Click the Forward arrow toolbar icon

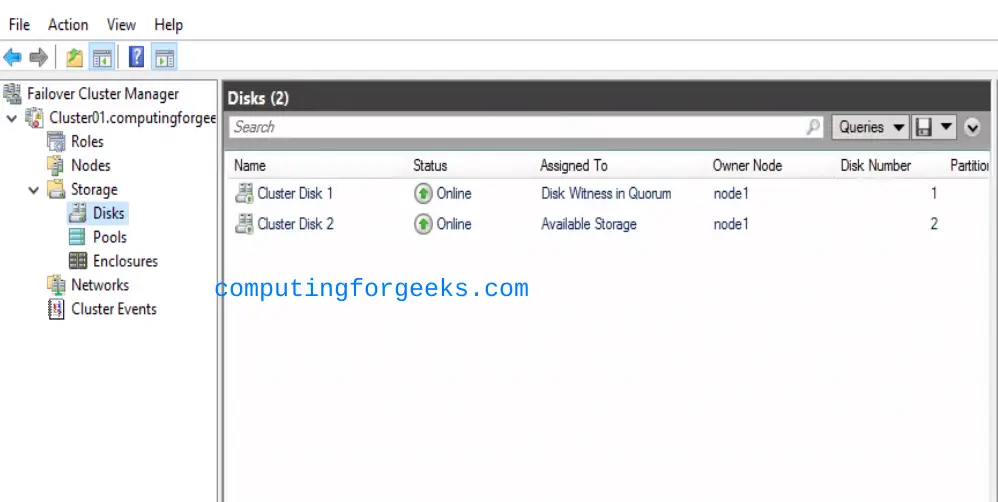pyautogui.click(x=39, y=57)
